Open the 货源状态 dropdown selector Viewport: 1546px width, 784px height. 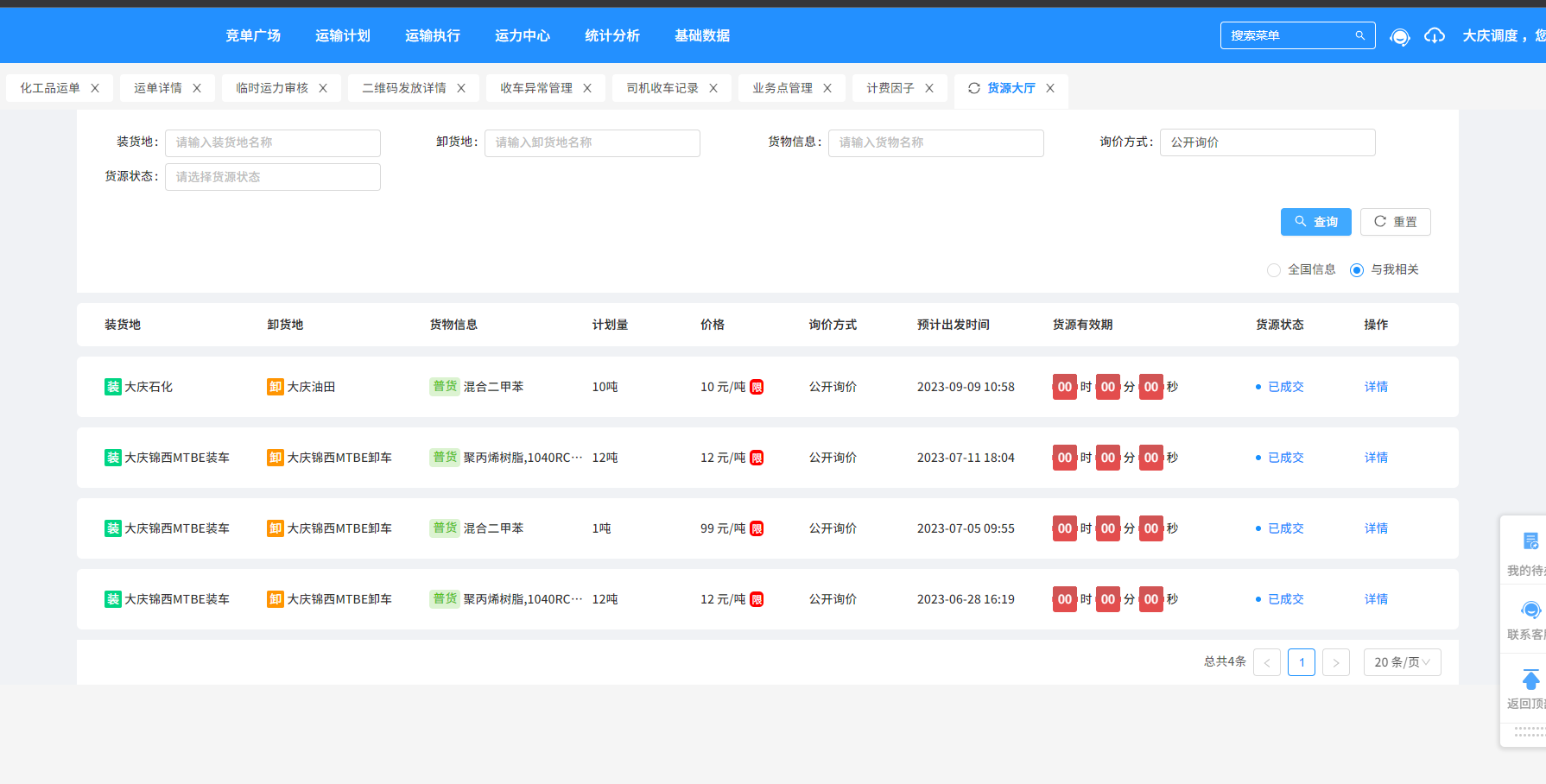[x=273, y=177]
